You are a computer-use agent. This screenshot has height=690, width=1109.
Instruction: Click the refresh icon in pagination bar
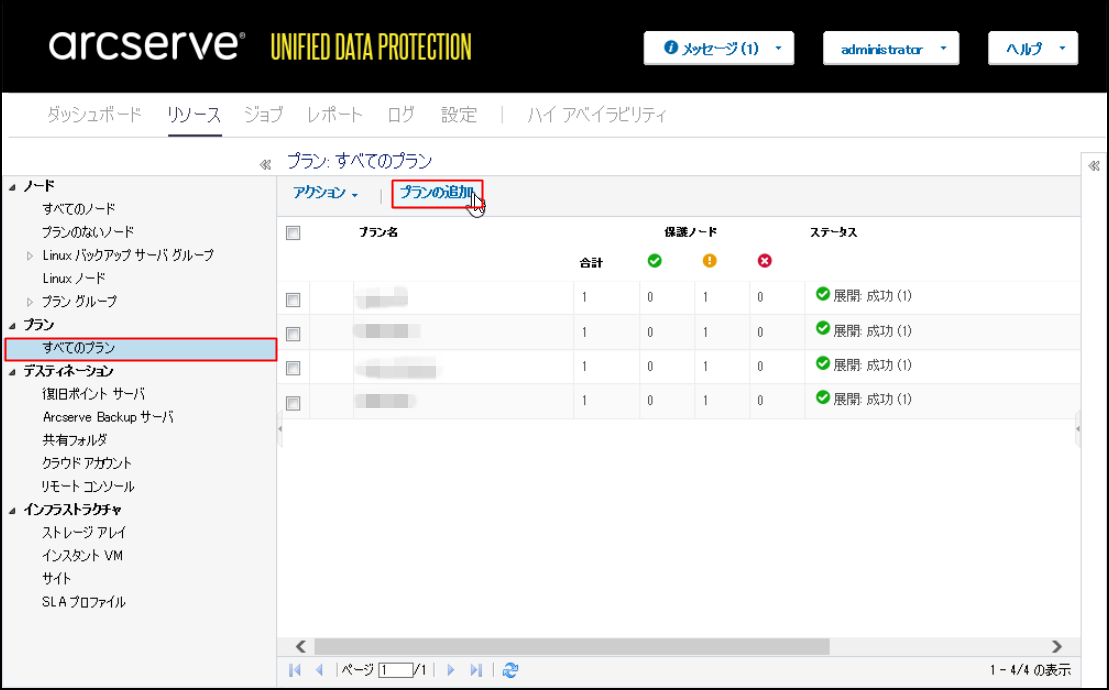(510, 669)
